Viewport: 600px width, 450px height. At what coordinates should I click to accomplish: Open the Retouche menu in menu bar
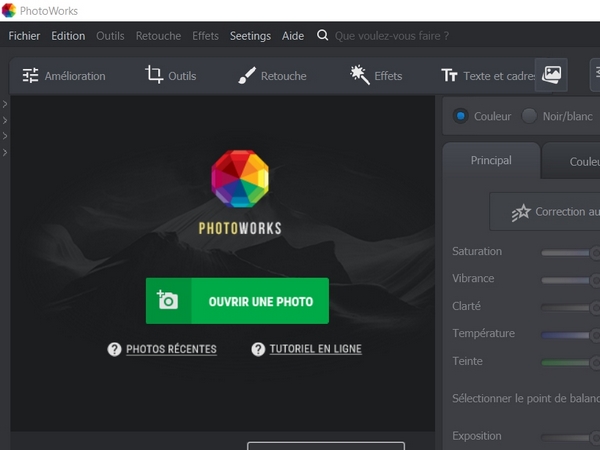(158, 36)
